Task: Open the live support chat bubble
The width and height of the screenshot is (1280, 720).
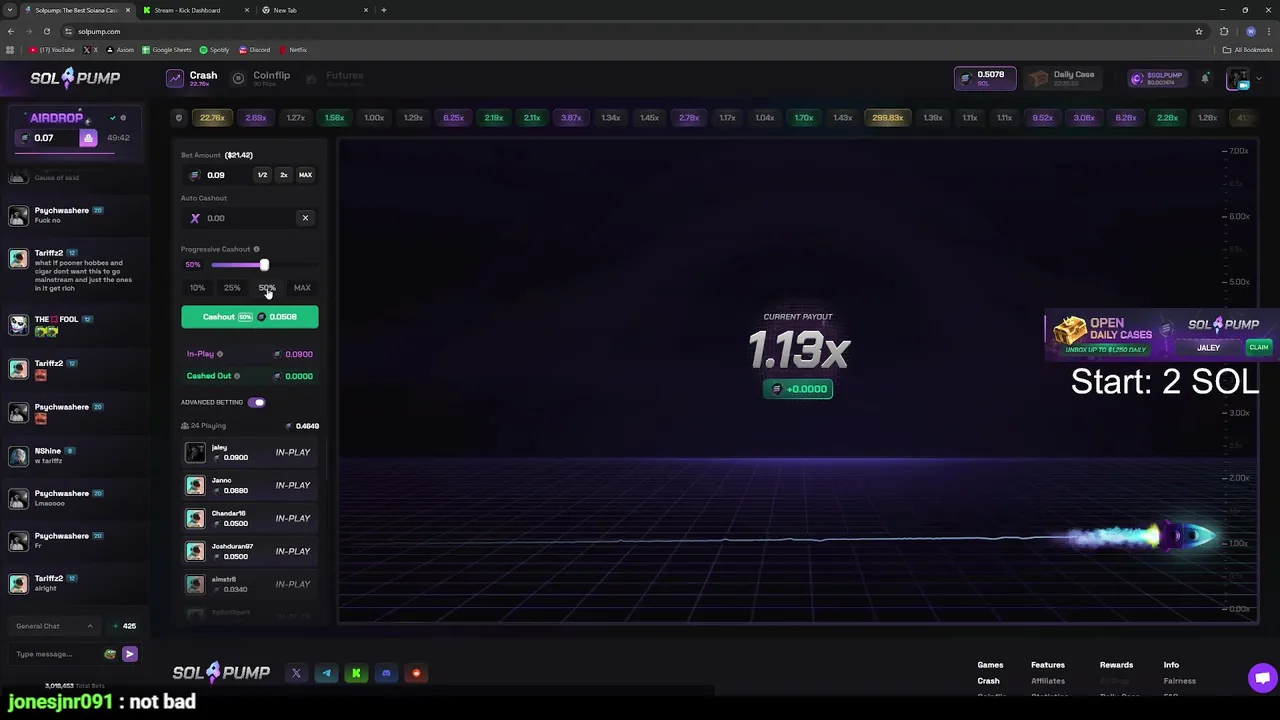Action: pyautogui.click(x=1262, y=678)
